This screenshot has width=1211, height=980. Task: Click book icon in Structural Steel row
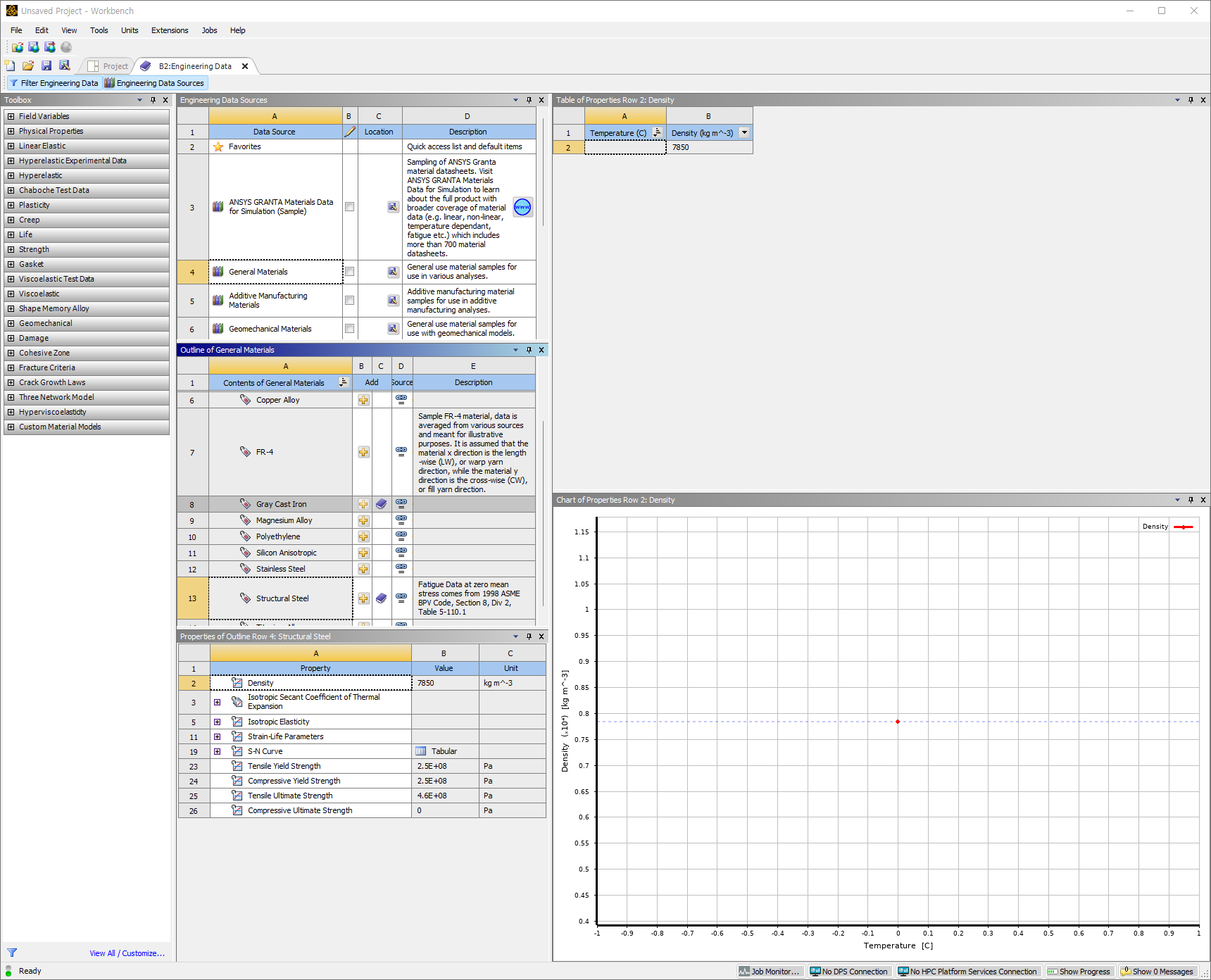click(x=381, y=598)
